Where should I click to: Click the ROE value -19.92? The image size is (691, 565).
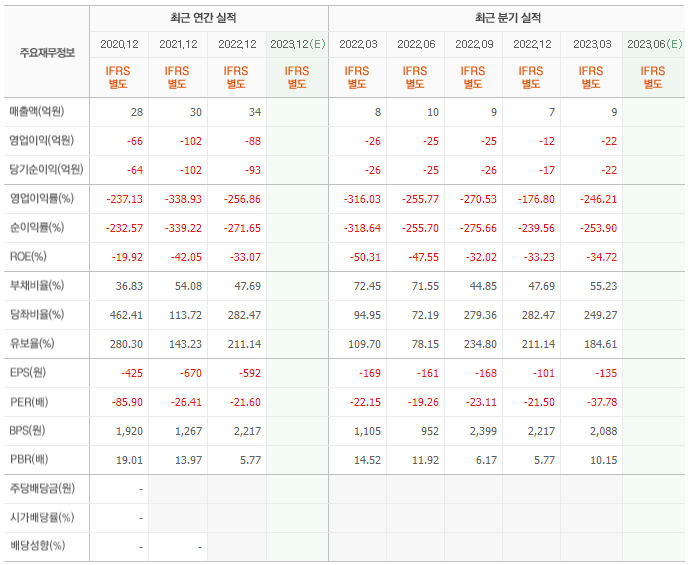127,257
